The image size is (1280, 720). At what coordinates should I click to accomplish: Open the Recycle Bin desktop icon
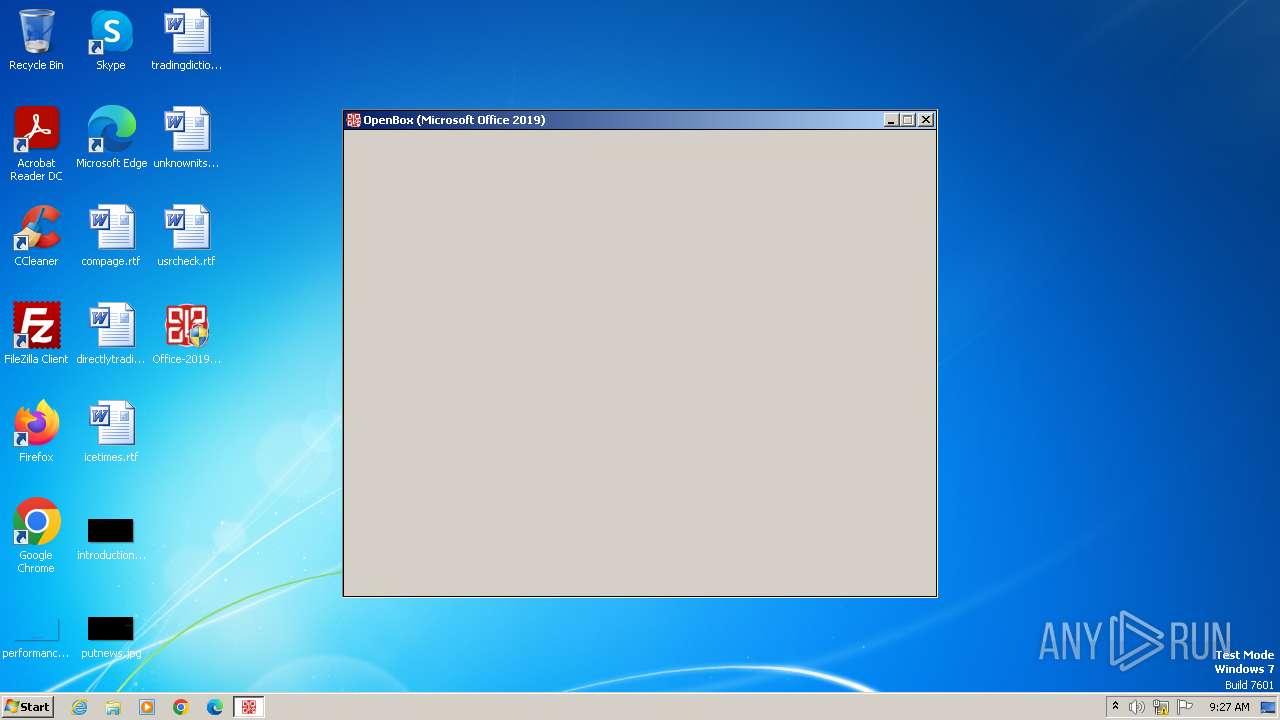tap(36, 40)
